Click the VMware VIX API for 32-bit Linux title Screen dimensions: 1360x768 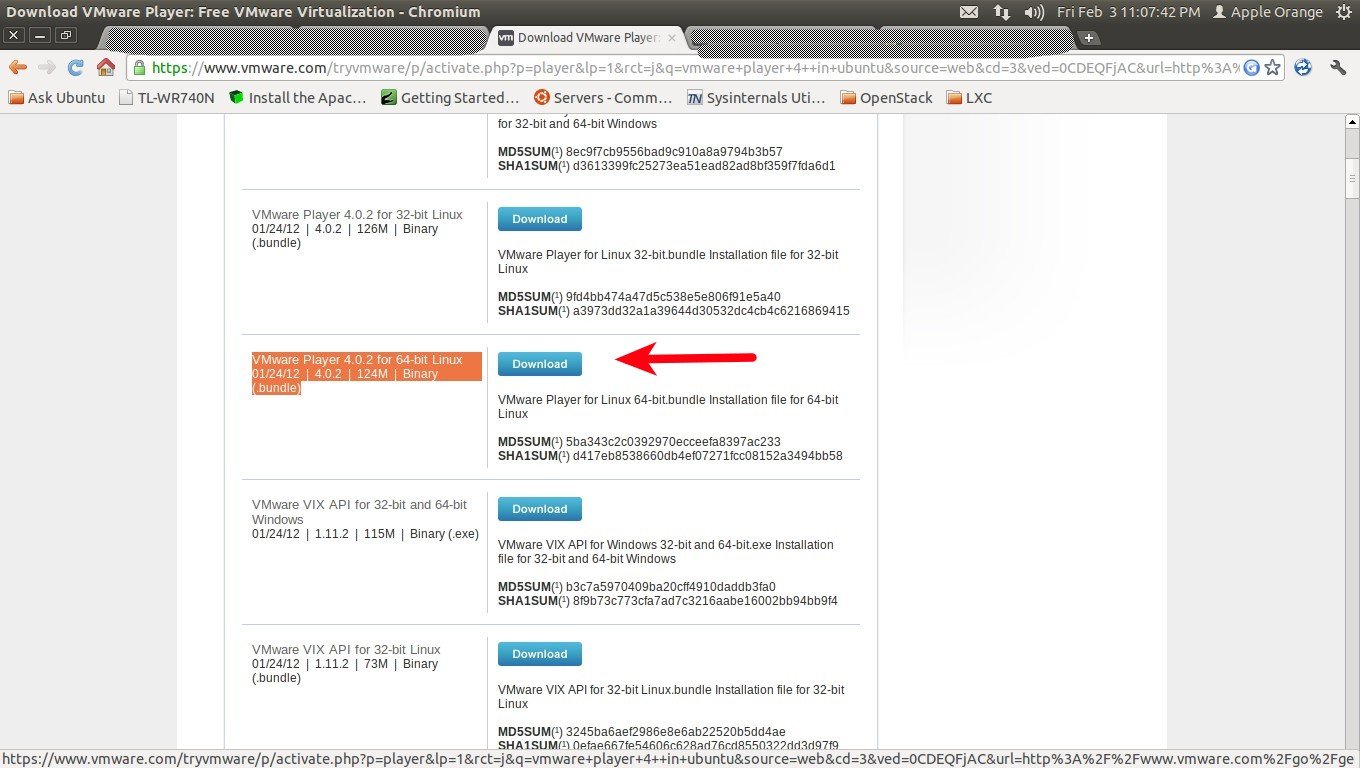(x=346, y=650)
